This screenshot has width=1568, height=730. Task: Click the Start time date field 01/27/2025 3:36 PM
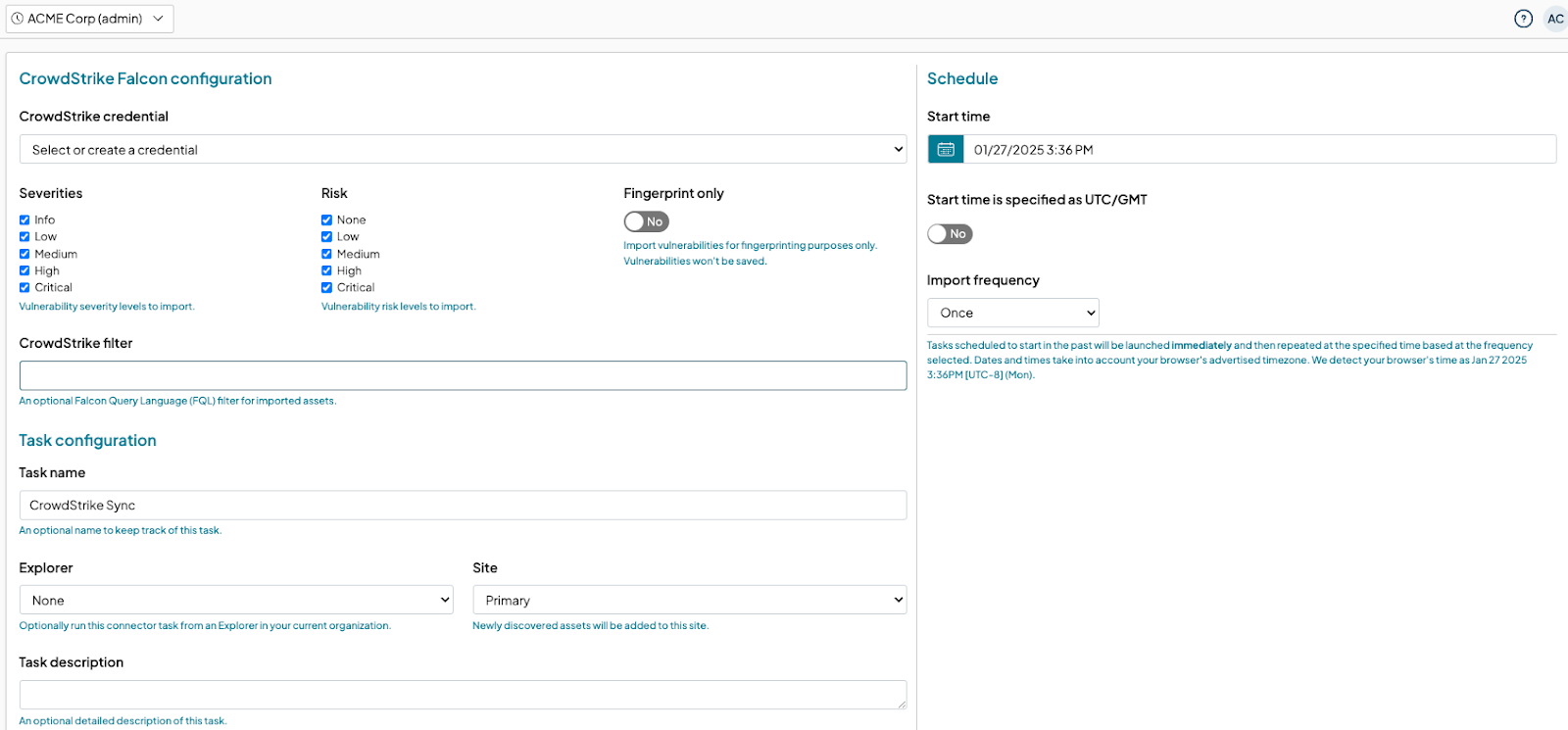1259,149
